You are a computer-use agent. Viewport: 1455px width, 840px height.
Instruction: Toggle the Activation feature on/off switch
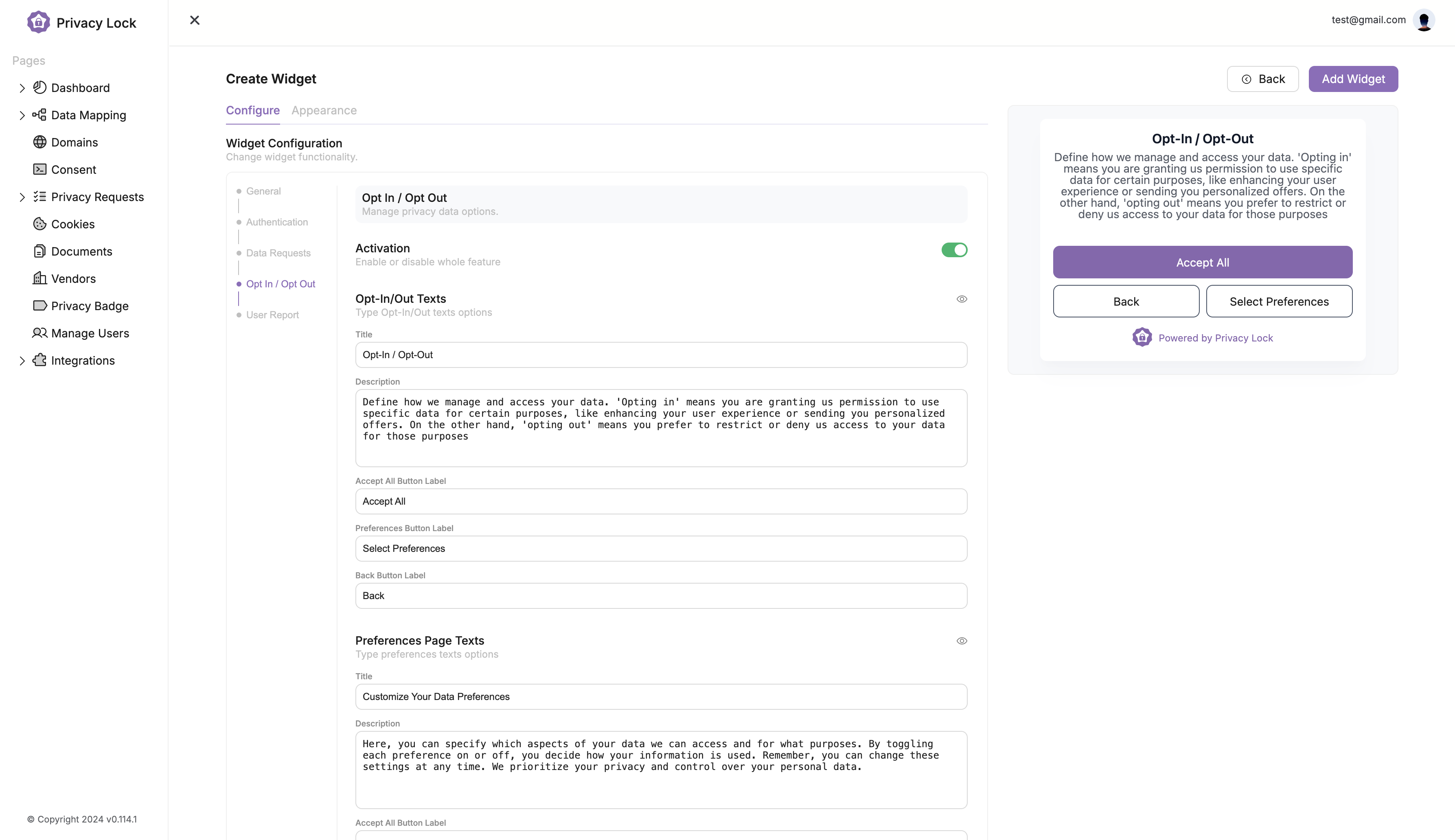tap(953, 249)
